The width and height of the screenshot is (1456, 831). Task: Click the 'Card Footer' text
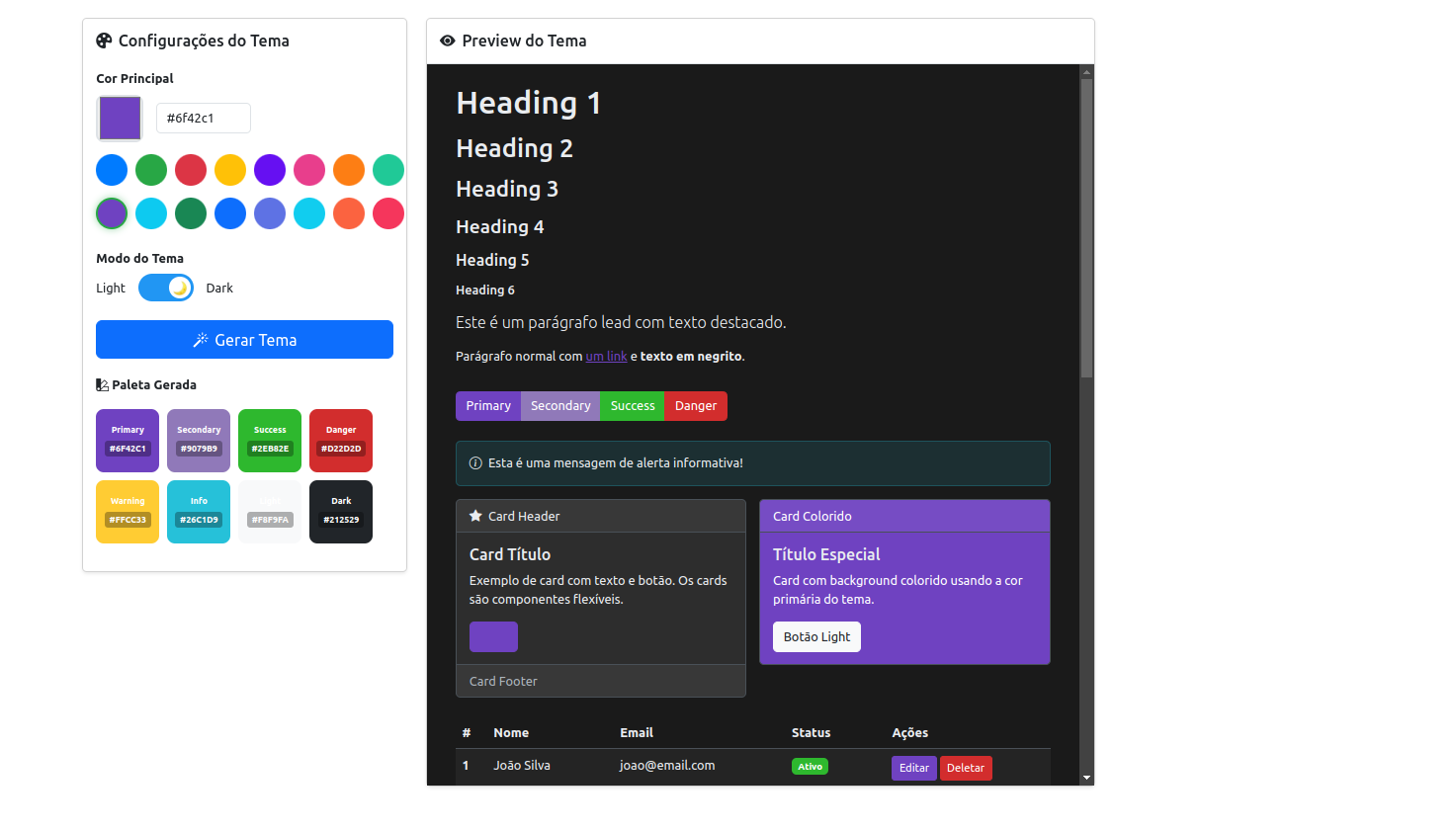click(503, 682)
